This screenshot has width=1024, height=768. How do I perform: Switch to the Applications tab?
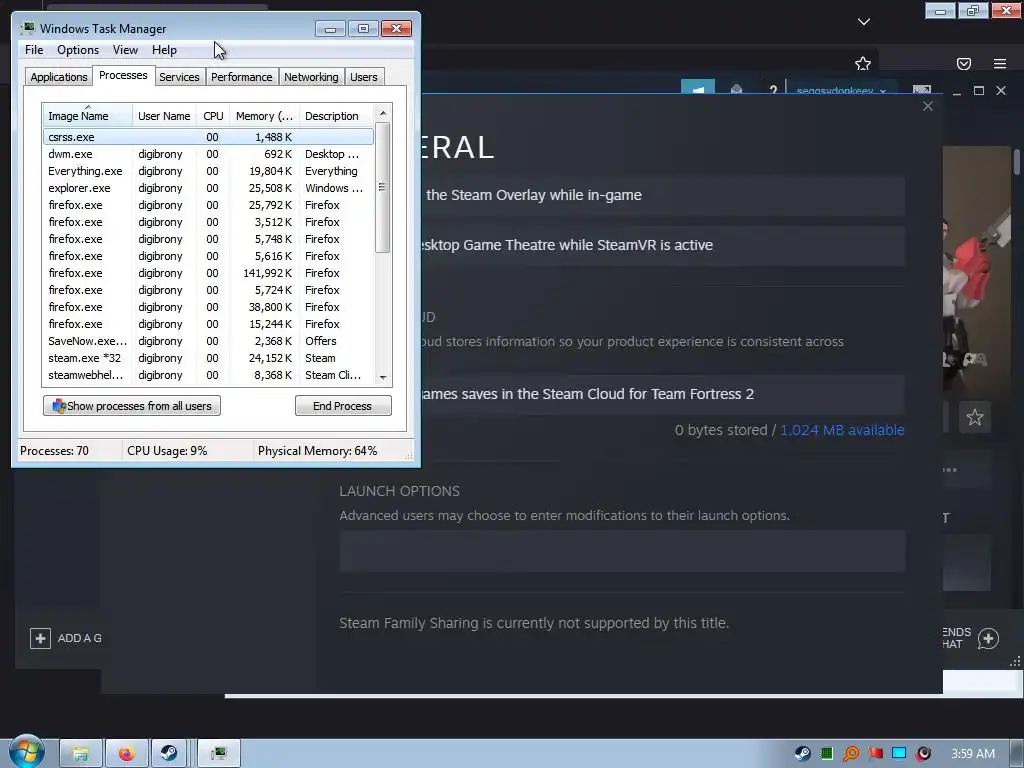pyautogui.click(x=59, y=76)
